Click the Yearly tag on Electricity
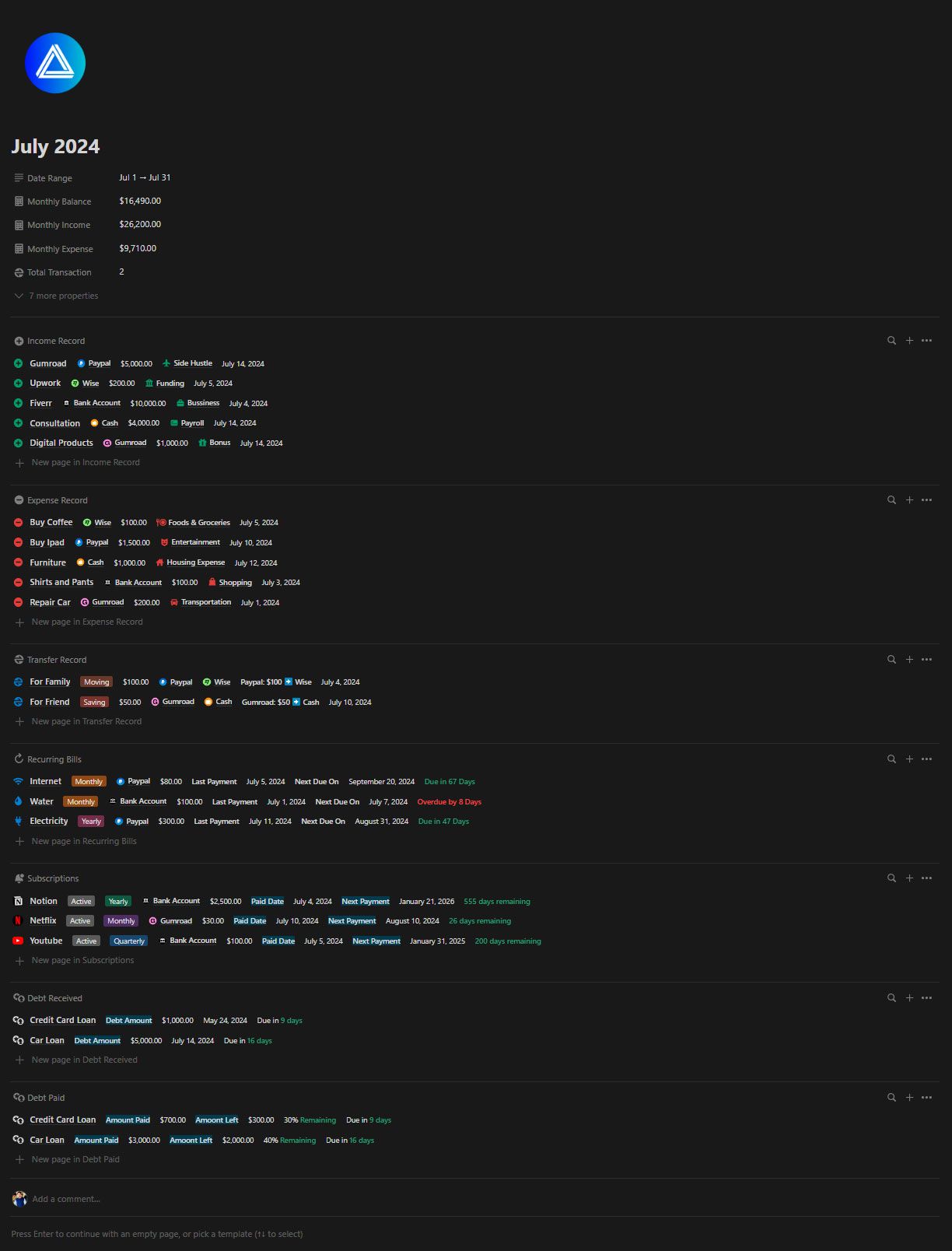 coord(91,821)
